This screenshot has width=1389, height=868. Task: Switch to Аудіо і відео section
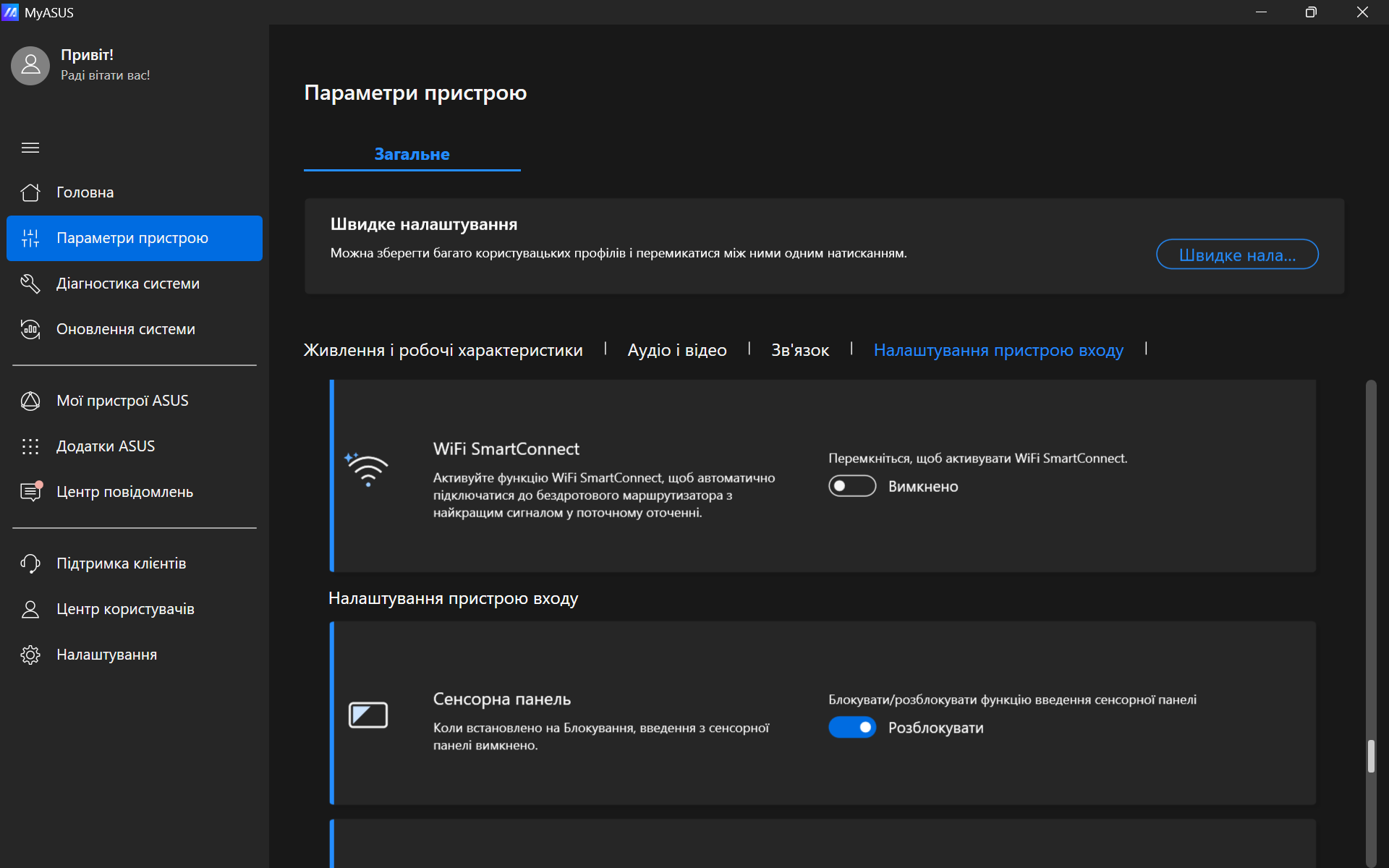point(676,350)
